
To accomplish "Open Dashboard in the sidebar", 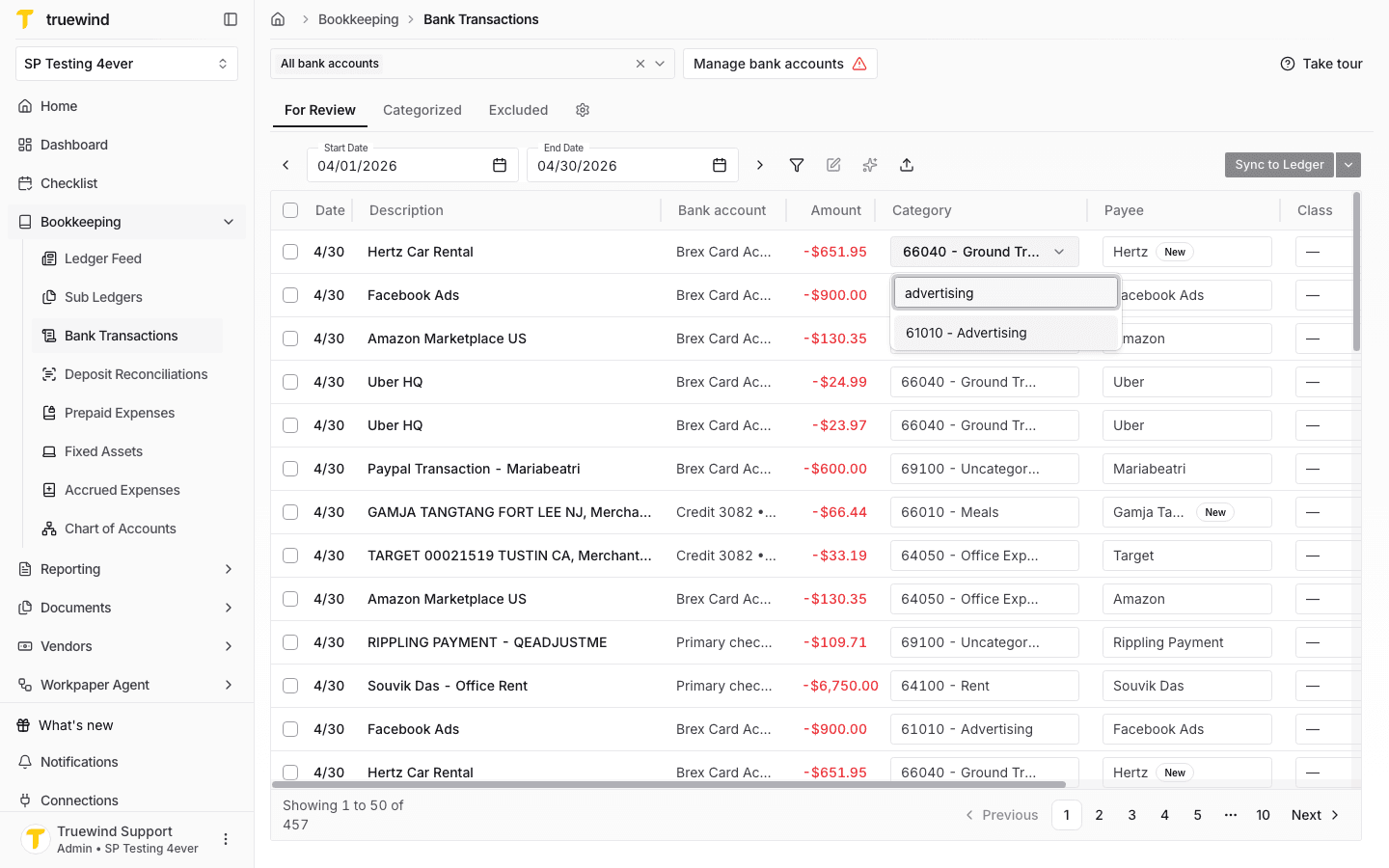I will point(126,145).
